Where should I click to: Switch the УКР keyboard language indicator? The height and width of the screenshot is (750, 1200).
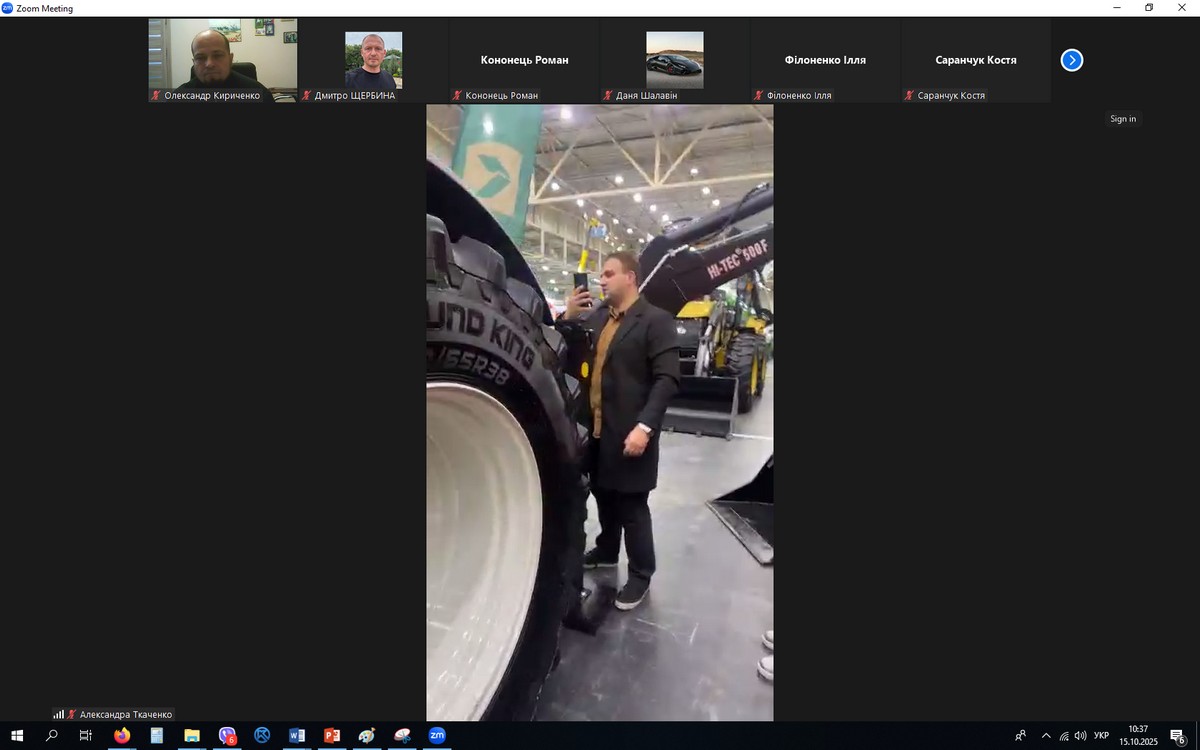[x=1101, y=736]
